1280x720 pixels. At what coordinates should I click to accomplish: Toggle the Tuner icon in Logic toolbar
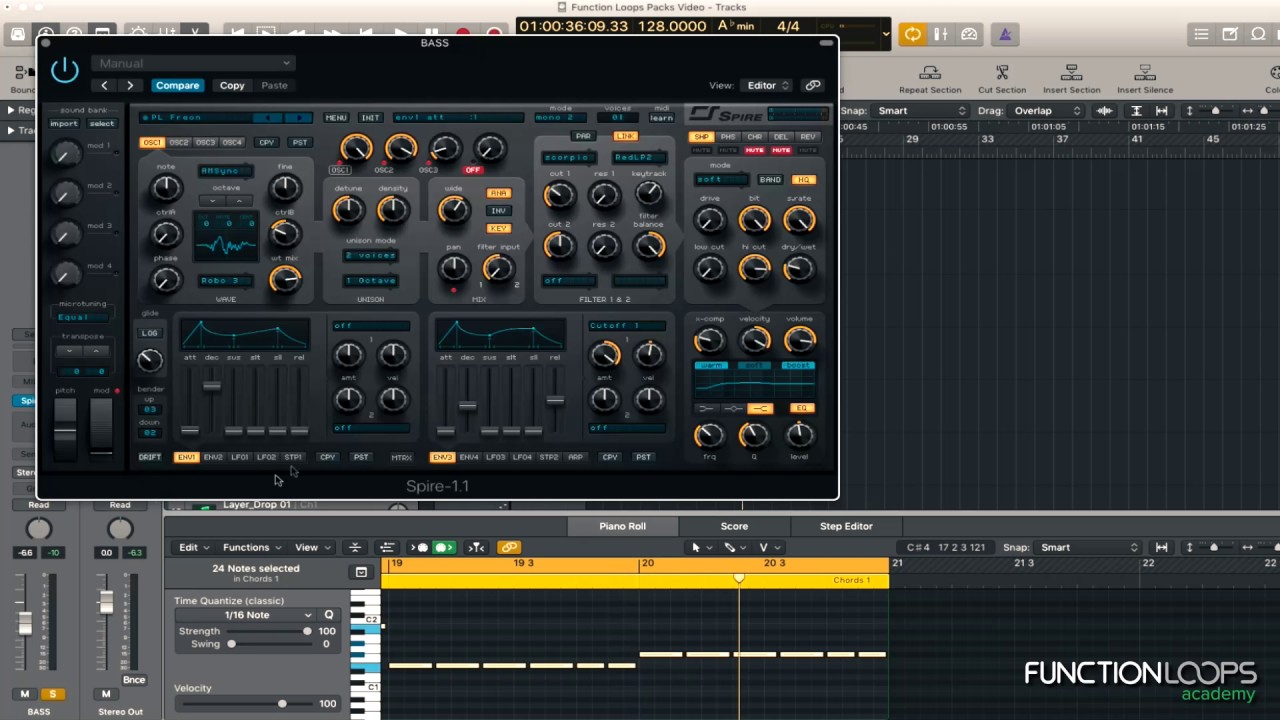(940, 34)
